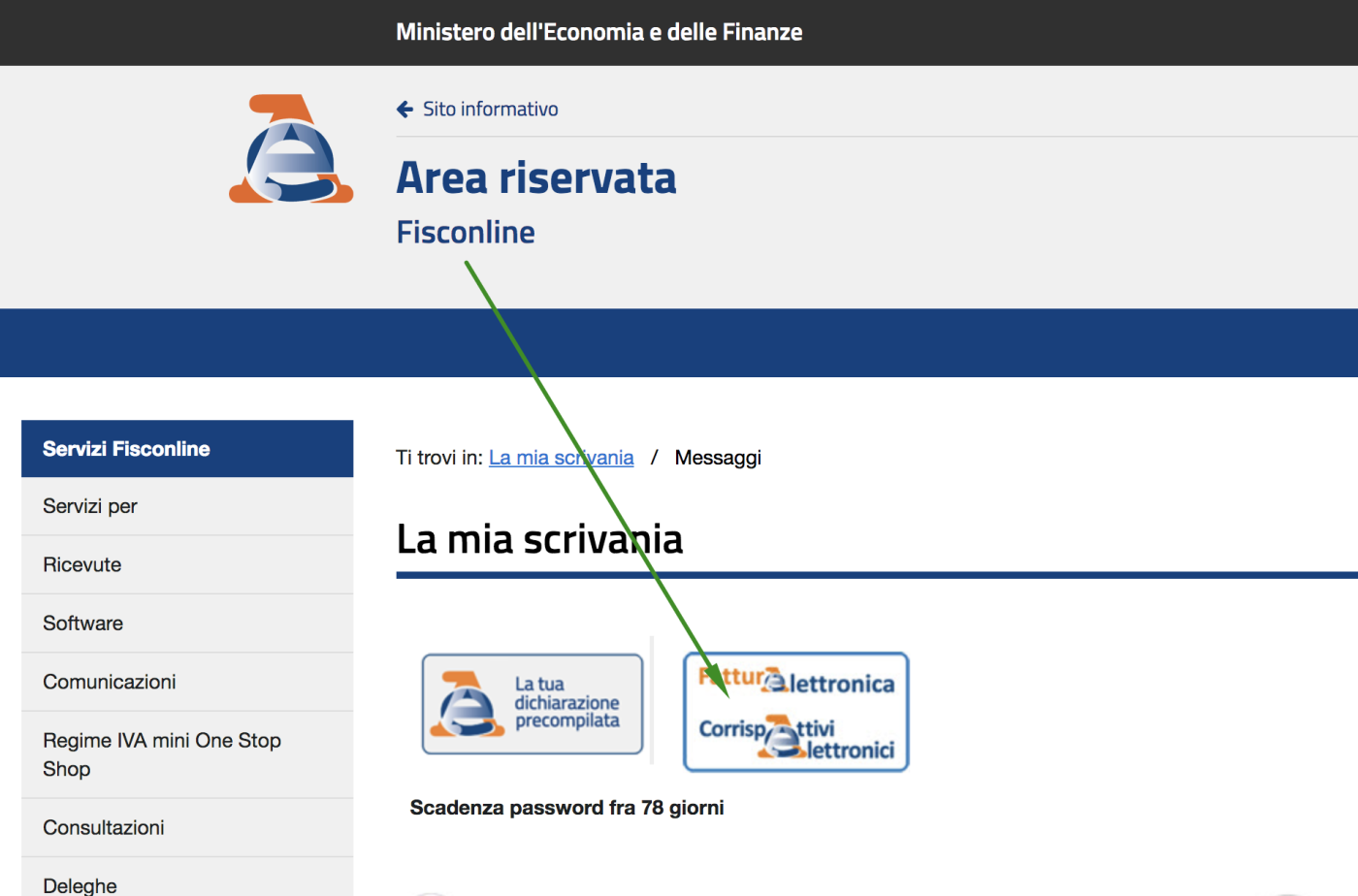Open the Ricevute menu item

pos(187,564)
